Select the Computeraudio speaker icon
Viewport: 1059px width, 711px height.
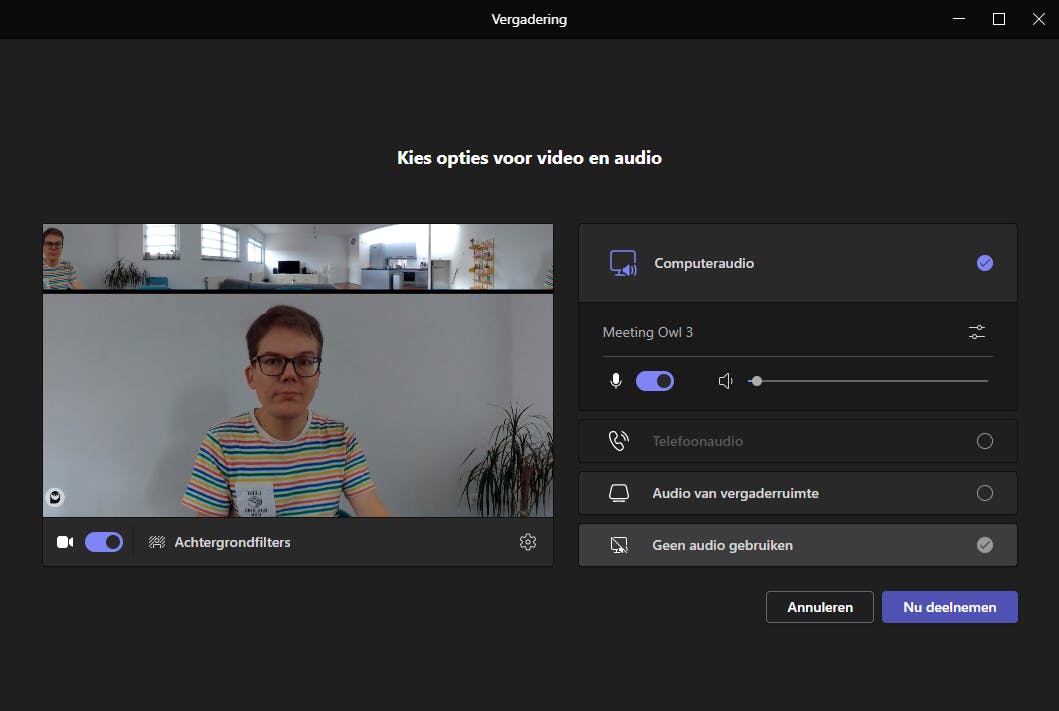(x=623, y=263)
